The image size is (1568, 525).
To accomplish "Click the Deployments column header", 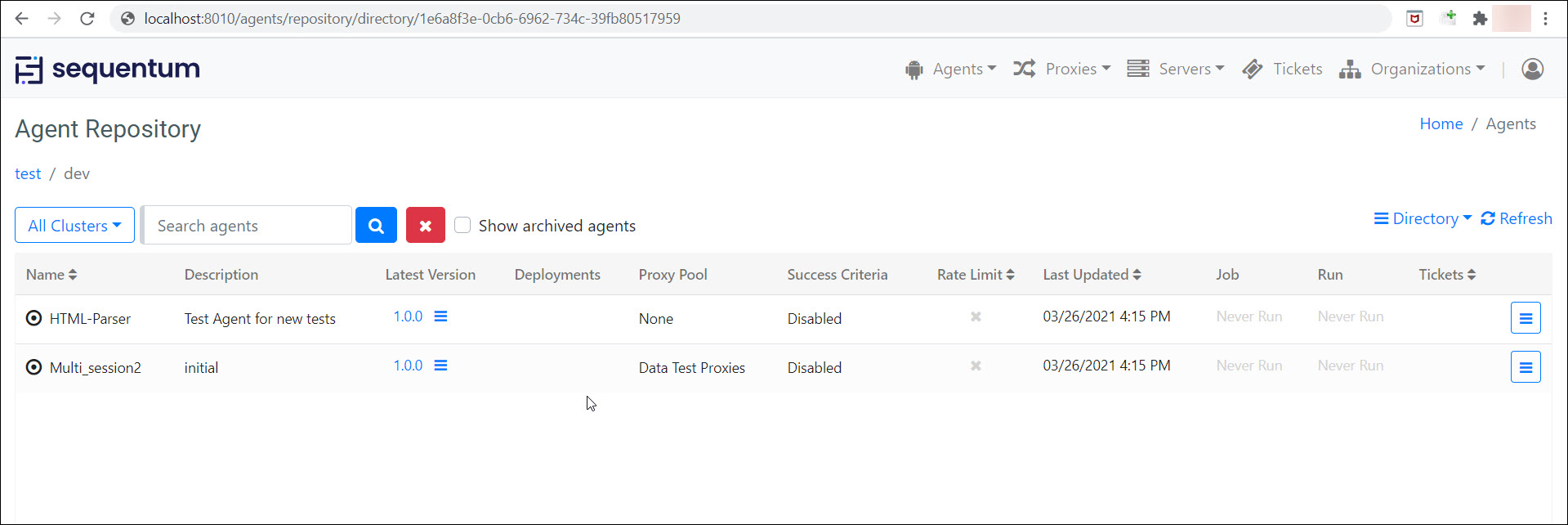I will coord(557,275).
